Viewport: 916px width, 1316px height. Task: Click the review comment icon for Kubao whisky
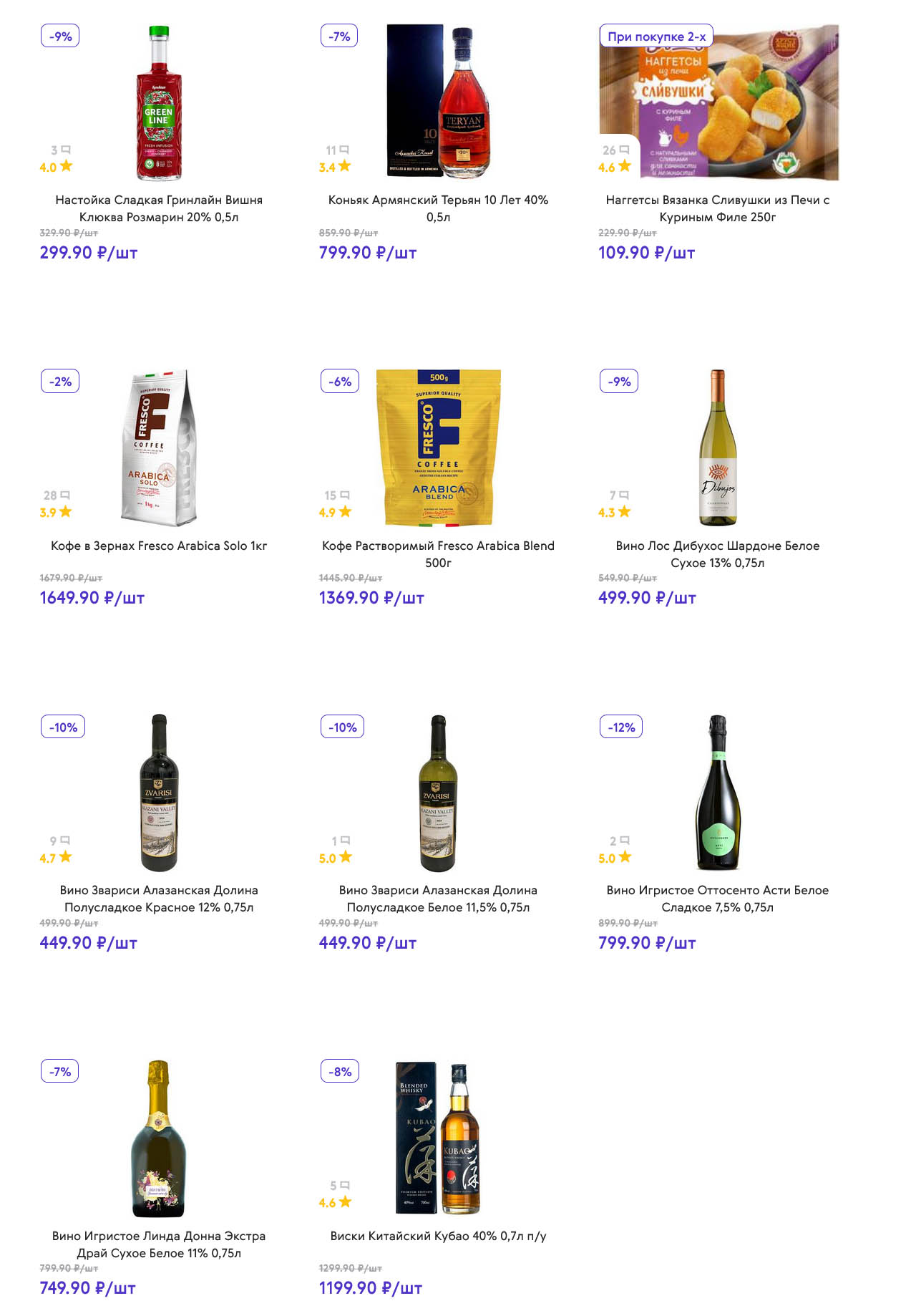point(345,1186)
